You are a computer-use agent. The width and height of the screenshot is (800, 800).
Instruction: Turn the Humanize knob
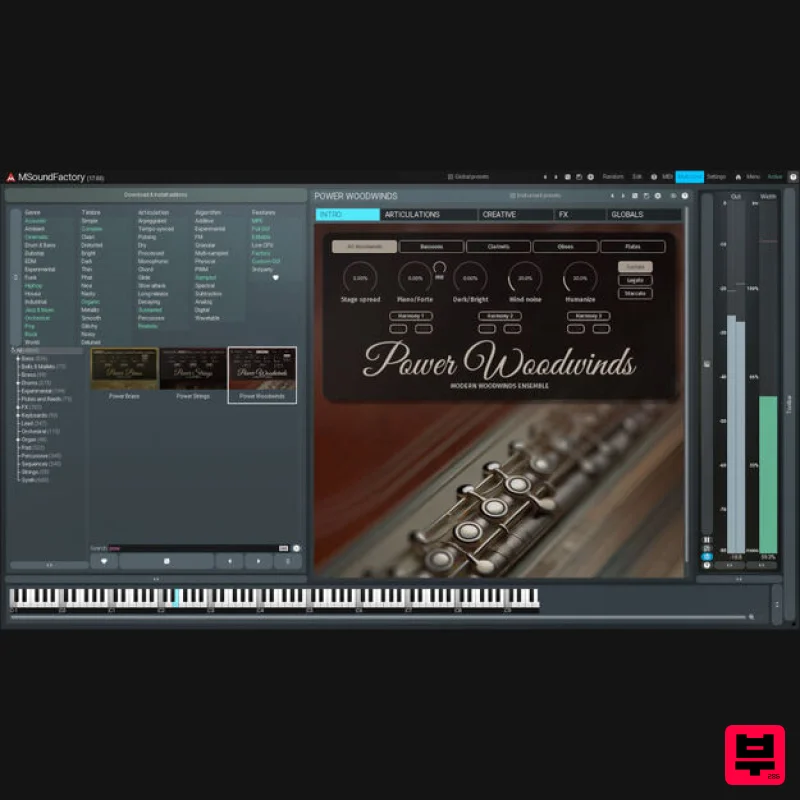click(578, 276)
